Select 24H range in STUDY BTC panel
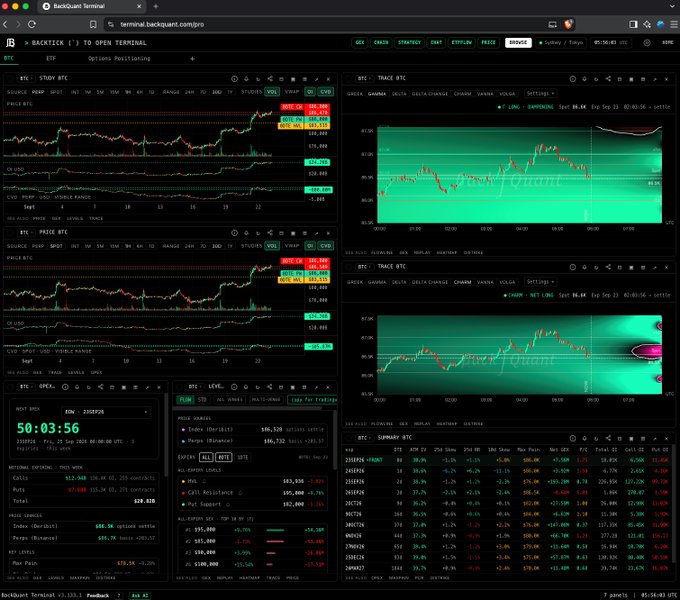Viewport: 680px width, 600px height. coord(190,92)
